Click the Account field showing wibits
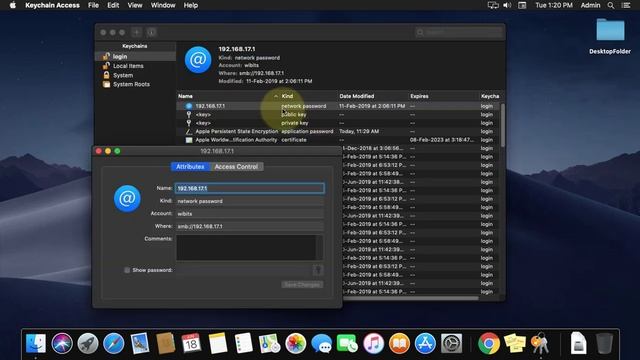The height and width of the screenshot is (360, 640). pyautogui.click(x=250, y=213)
